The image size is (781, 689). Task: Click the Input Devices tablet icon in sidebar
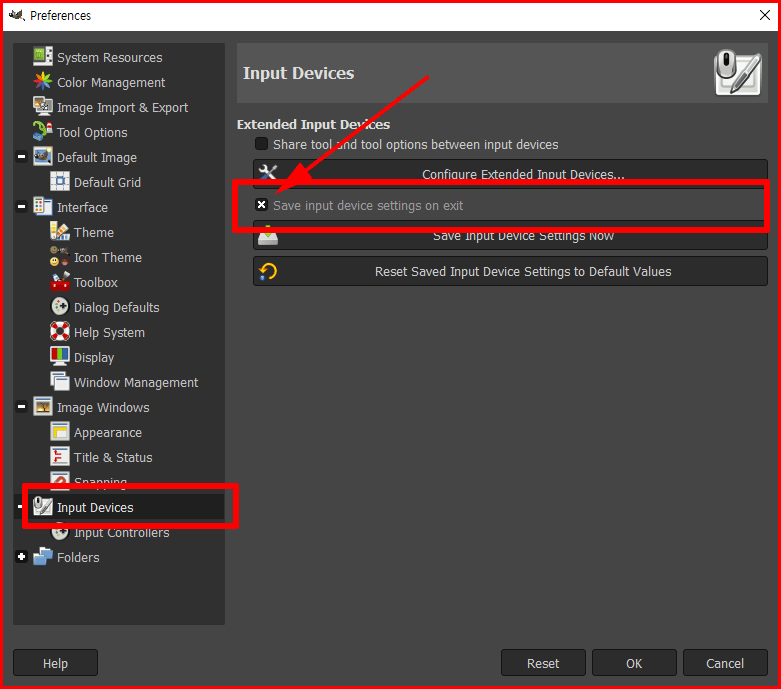coord(43,507)
